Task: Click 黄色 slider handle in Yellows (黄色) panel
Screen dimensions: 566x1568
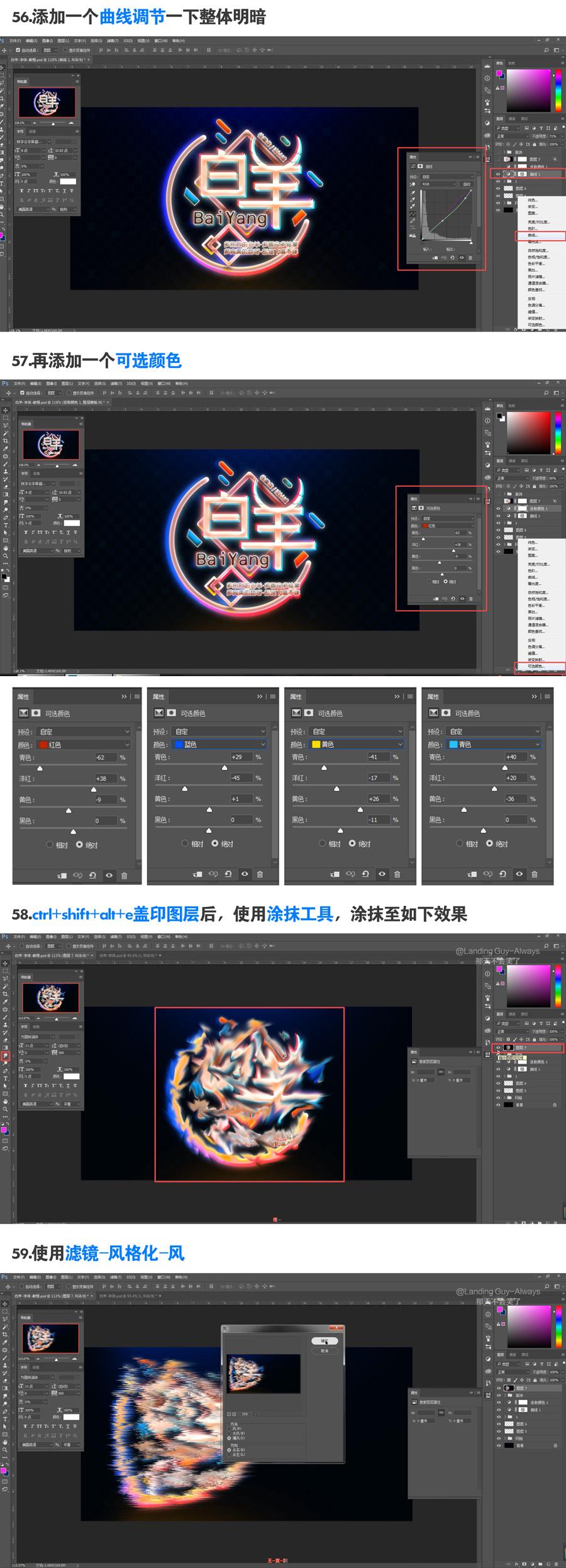Action: click(360, 809)
